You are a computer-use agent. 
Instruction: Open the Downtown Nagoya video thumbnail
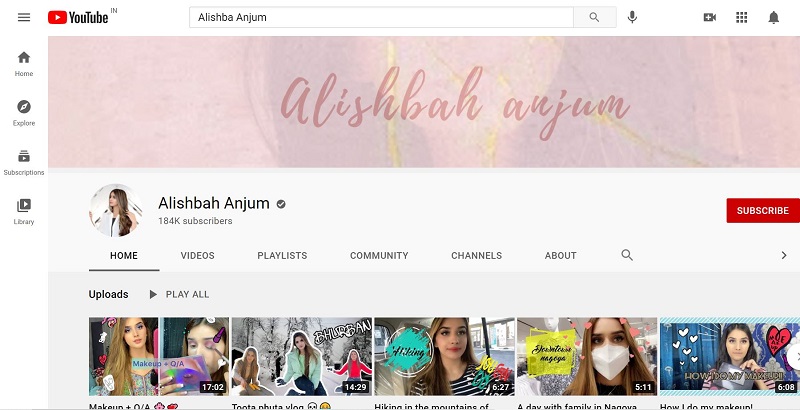(x=587, y=356)
